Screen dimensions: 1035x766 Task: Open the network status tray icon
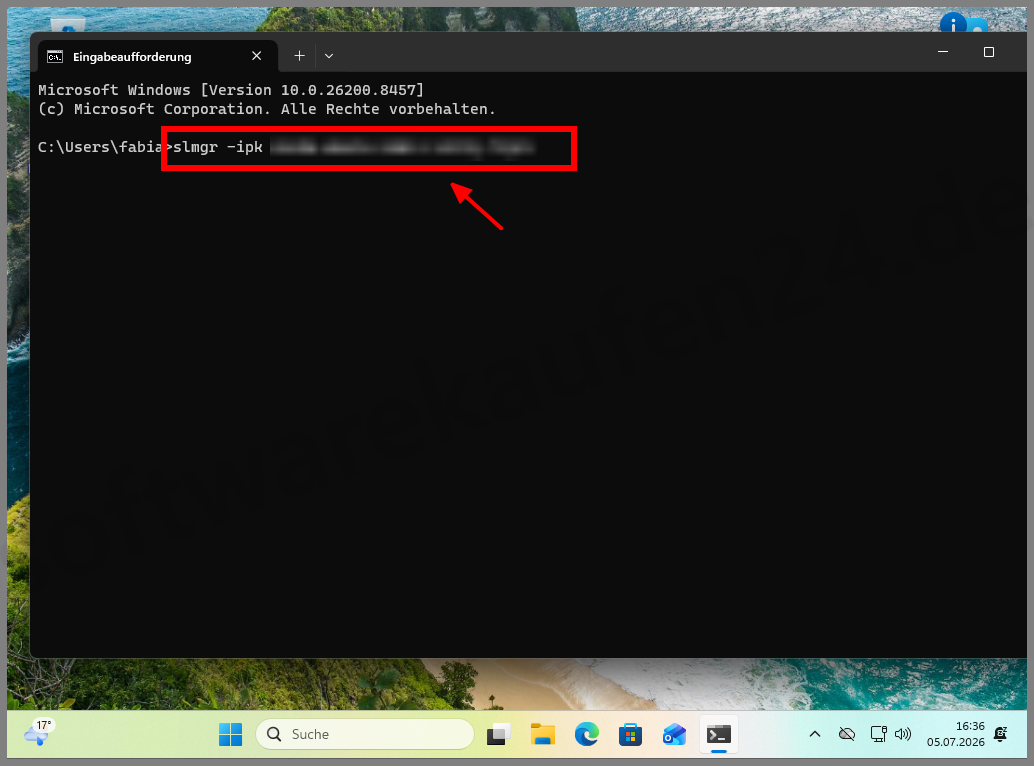click(878, 734)
